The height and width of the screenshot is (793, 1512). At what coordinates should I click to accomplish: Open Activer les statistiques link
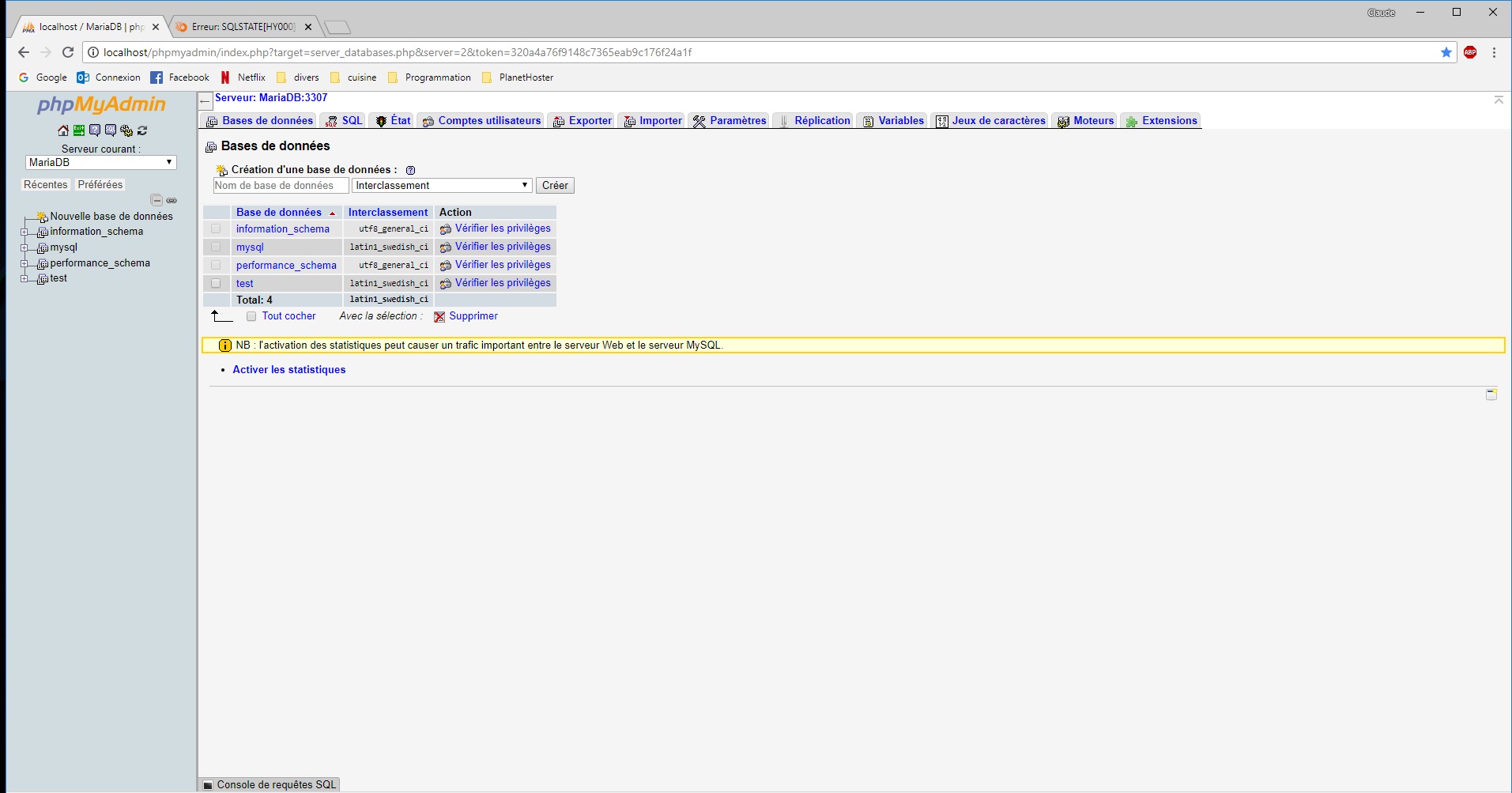pos(288,369)
